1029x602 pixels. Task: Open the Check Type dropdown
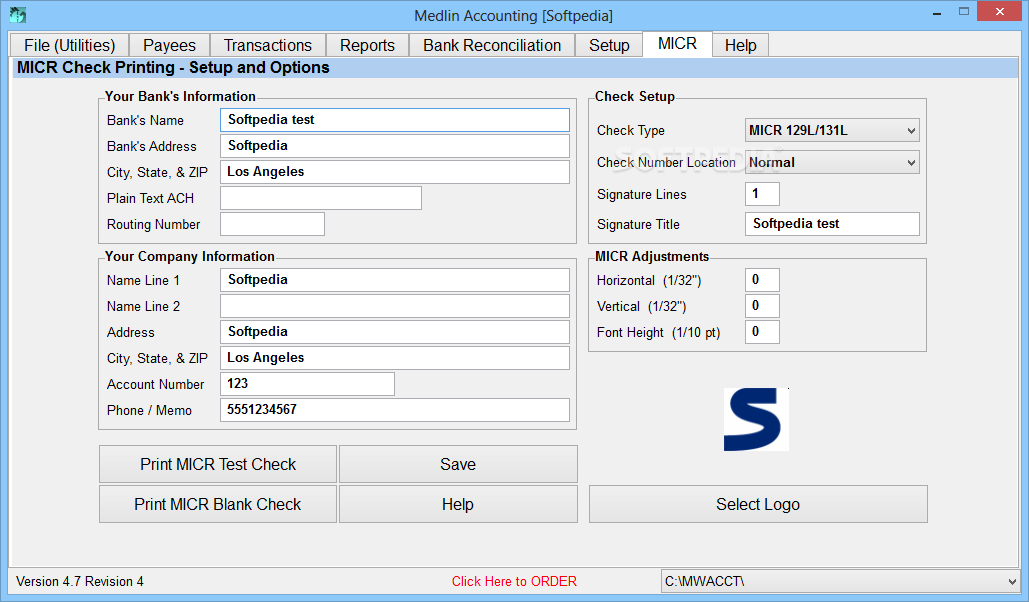click(x=832, y=130)
